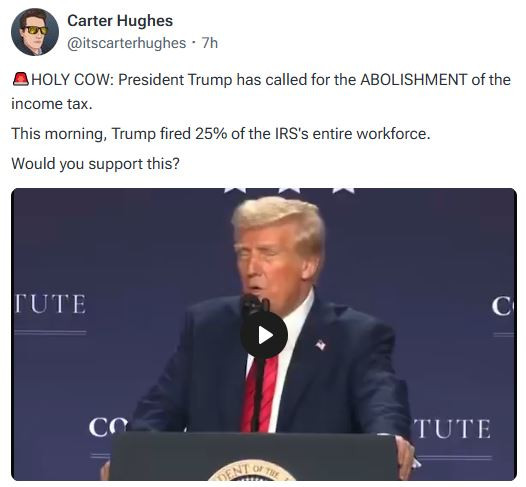
Task: Click the Carter Hughes display name
Action: pyautogui.click(x=120, y=21)
